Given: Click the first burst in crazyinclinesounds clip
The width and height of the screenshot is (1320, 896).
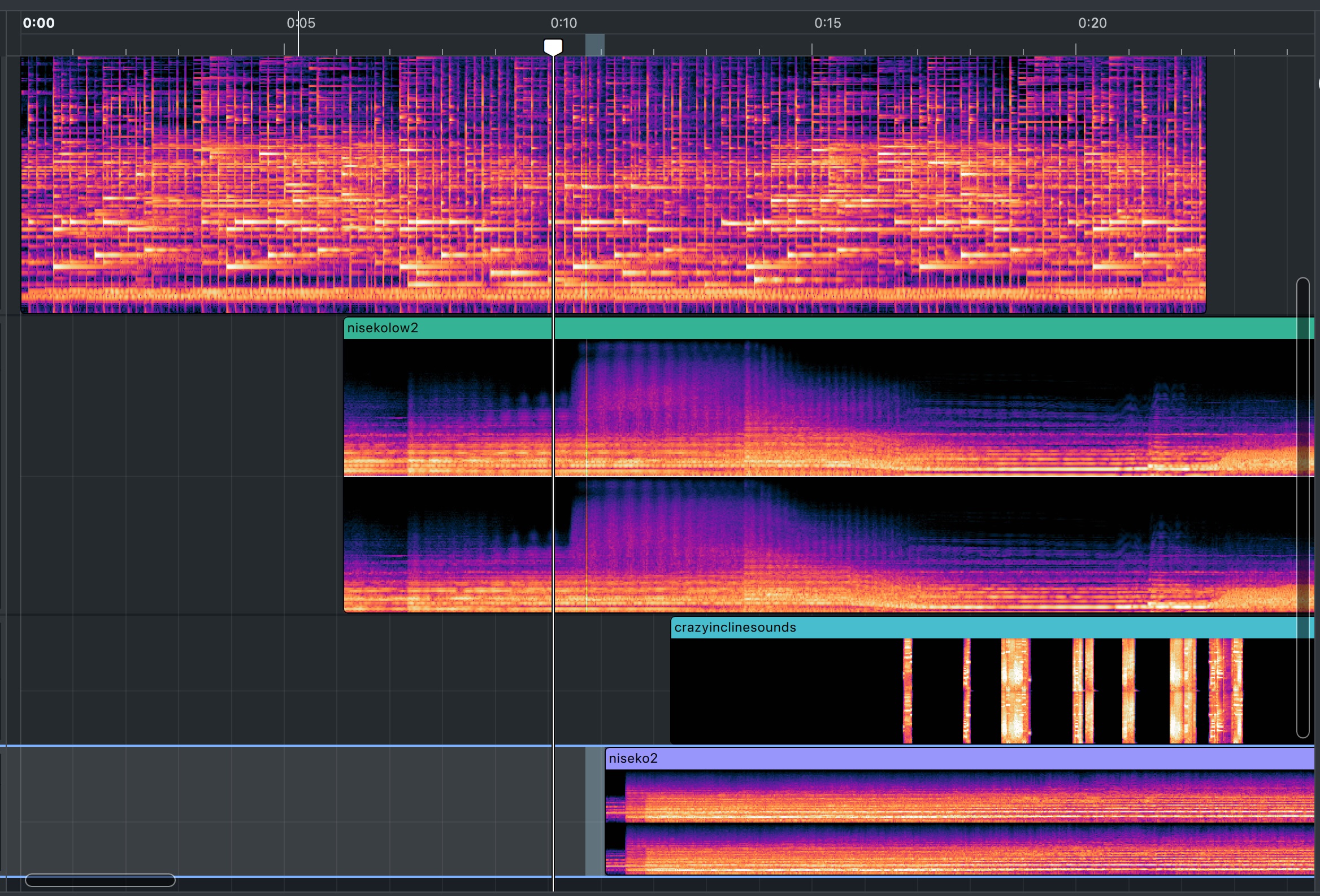Looking at the screenshot, I should tap(908, 690).
